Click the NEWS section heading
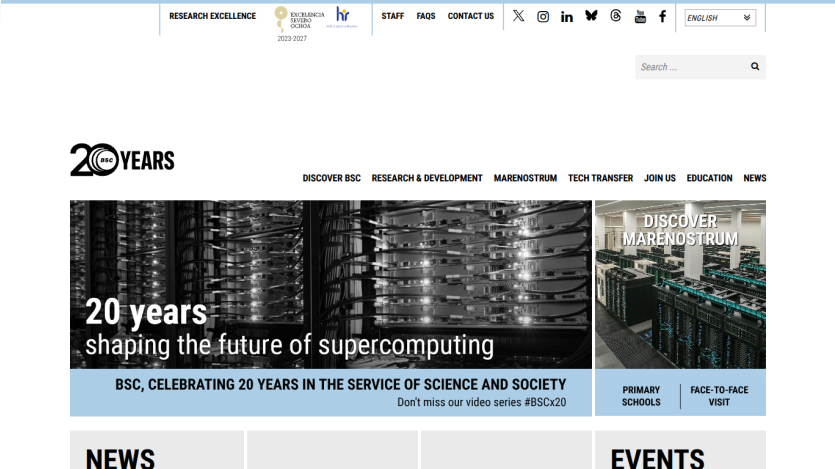Image resolution: width=835 pixels, height=469 pixels. (120, 459)
